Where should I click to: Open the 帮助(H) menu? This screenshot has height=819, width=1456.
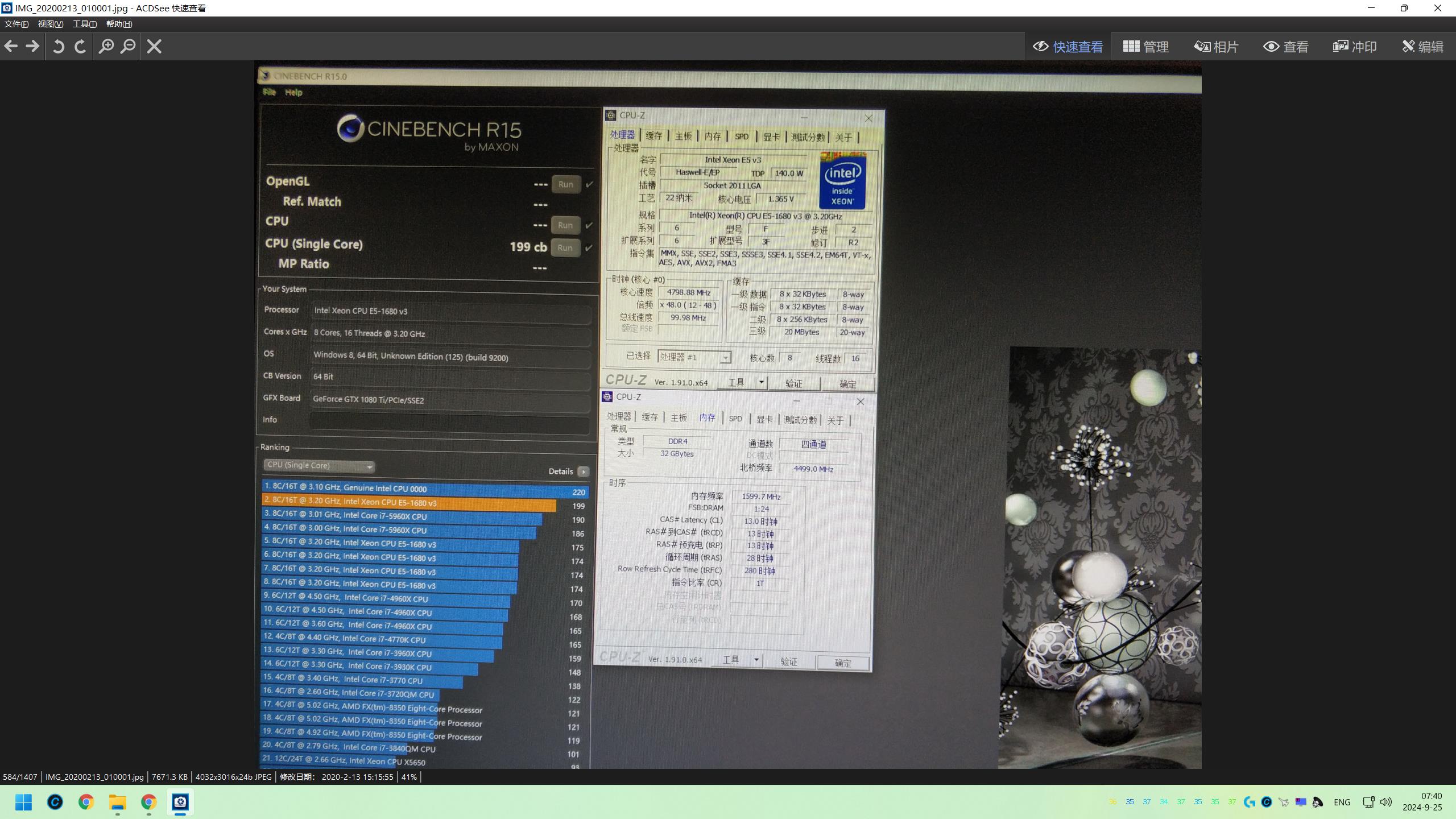coord(119,24)
